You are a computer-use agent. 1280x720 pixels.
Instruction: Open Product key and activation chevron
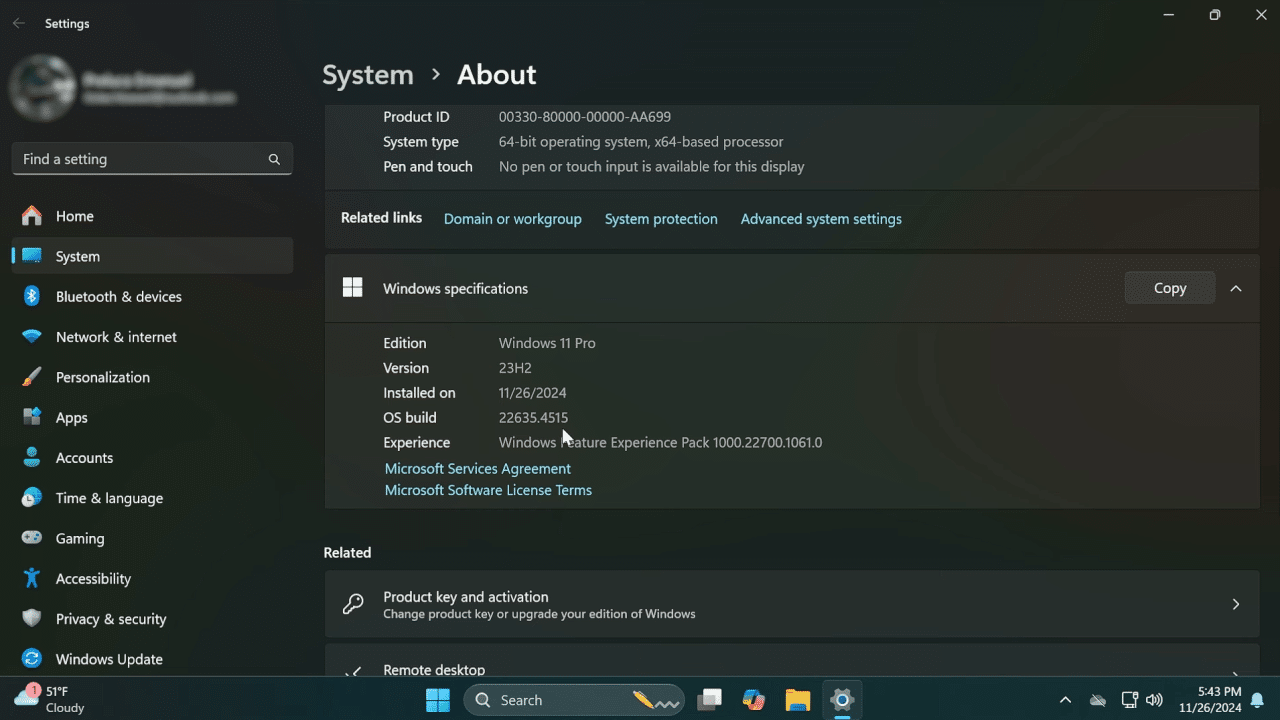[x=1236, y=604]
